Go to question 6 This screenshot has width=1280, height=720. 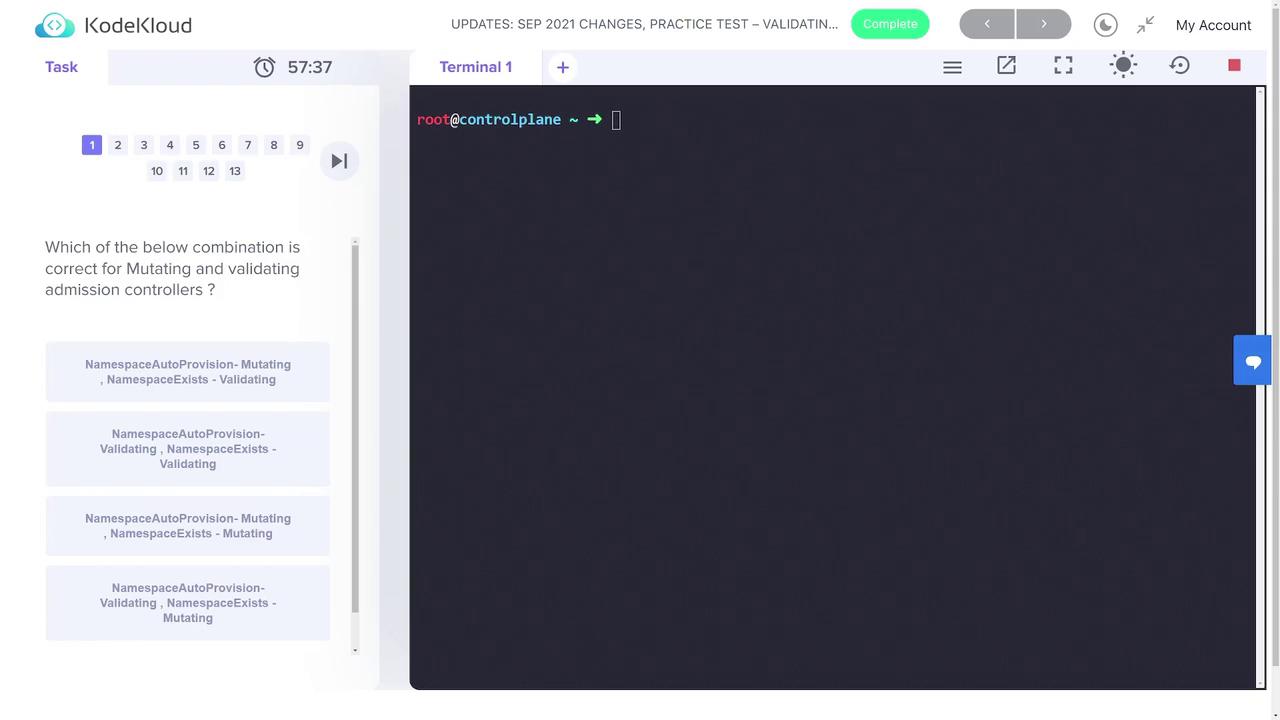222,145
